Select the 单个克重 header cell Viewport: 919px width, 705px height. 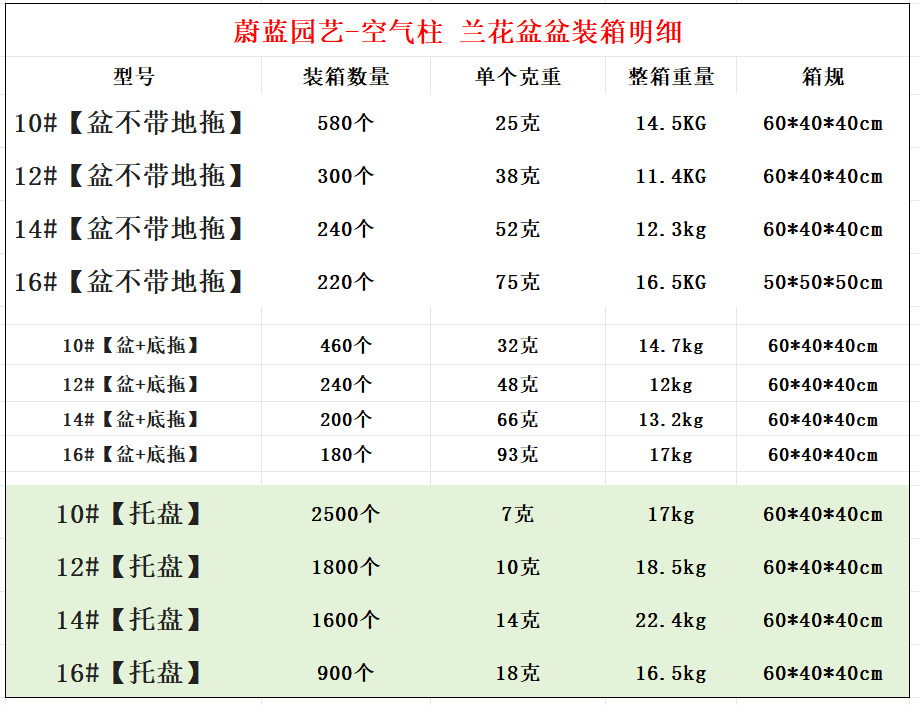click(x=518, y=76)
